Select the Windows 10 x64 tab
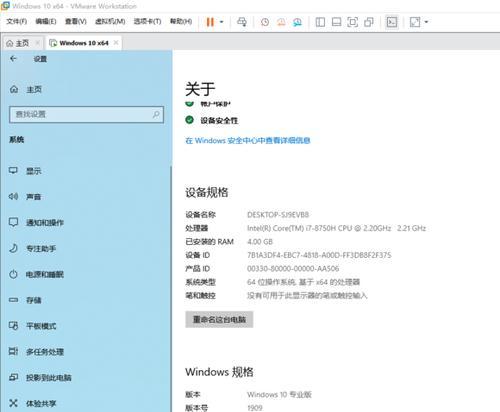 (84, 43)
